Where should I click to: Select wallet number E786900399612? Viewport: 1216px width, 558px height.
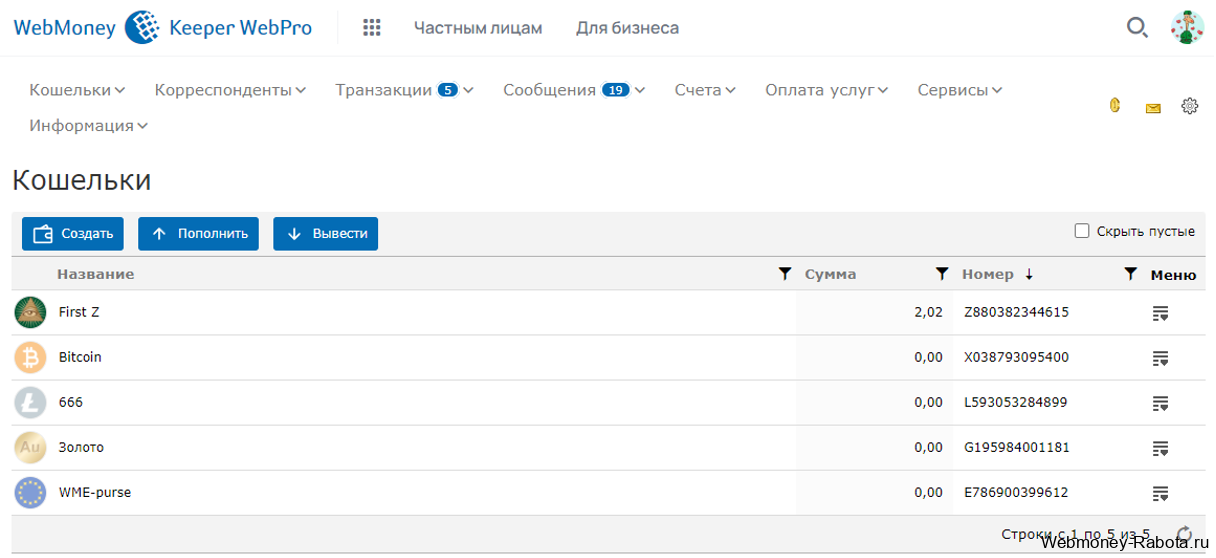point(1016,492)
